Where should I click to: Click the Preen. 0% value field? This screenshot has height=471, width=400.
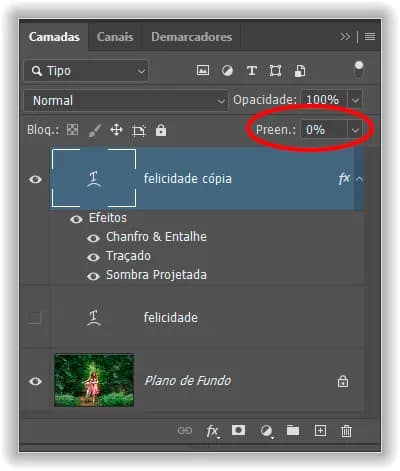(x=324, y=130)
